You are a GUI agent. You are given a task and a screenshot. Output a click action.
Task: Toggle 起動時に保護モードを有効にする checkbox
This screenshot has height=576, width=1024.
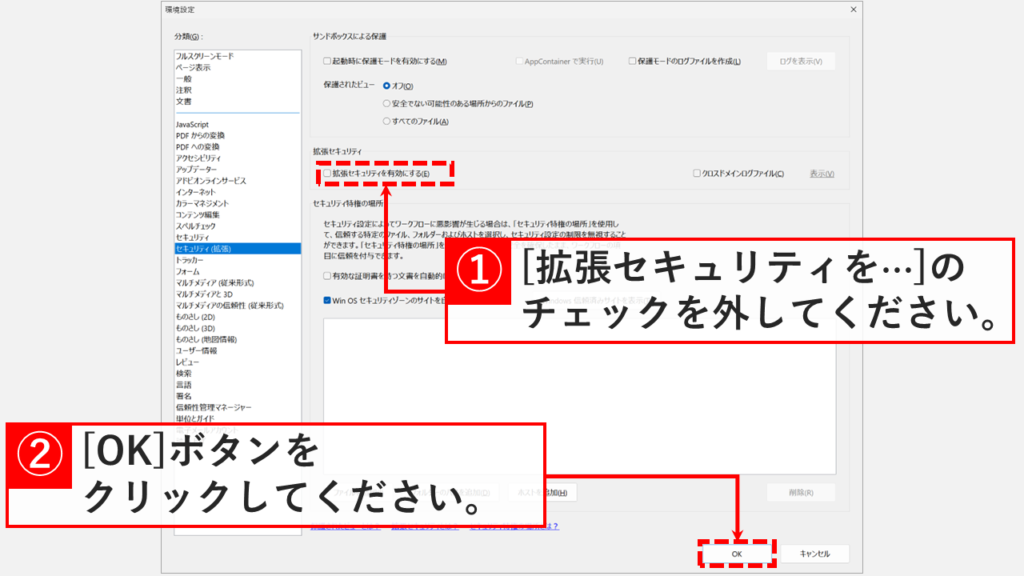(x=327, y=61)
